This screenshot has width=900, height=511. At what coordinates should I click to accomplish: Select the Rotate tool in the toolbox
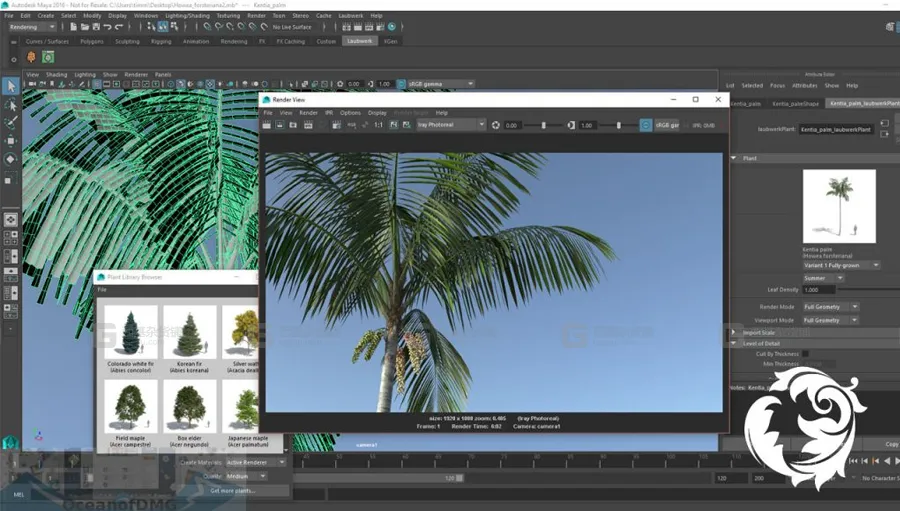(x=11, y=160)
